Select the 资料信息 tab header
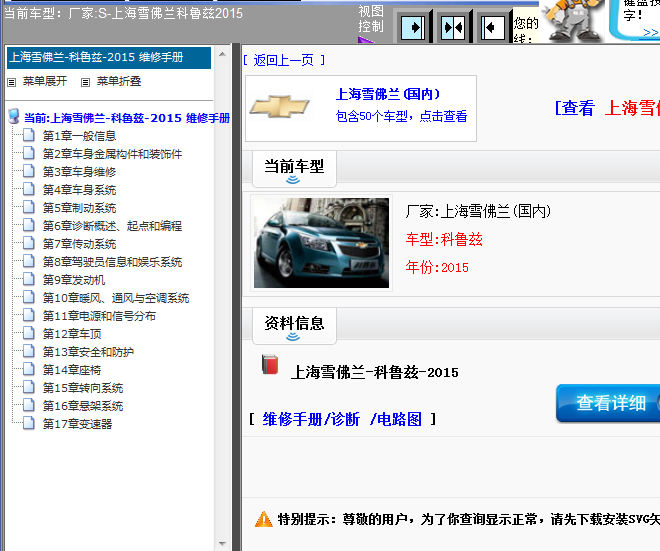Screen dimensions: 660x551 tap(294, 325)
